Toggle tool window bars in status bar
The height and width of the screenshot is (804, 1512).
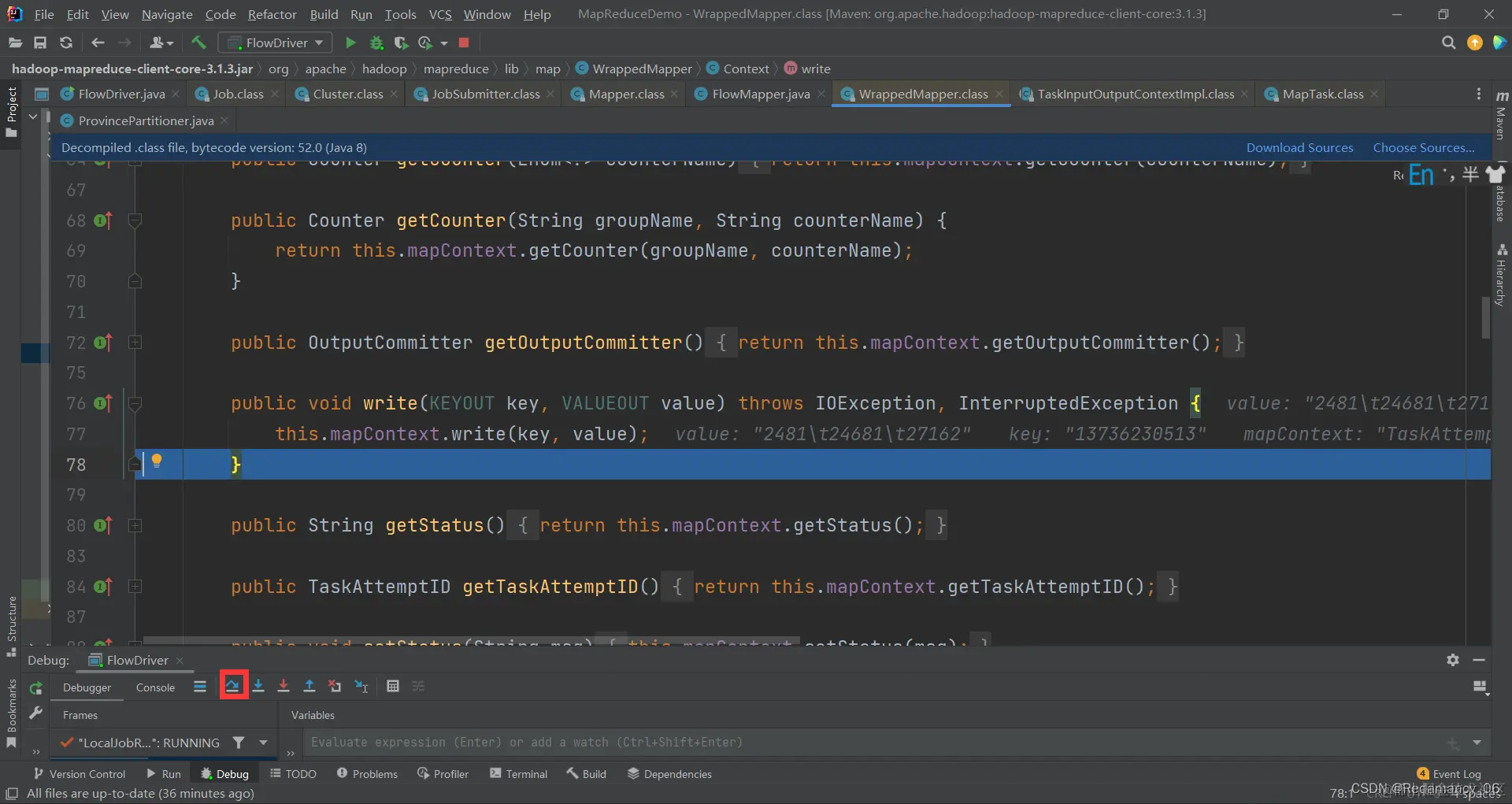coord(12,793)
